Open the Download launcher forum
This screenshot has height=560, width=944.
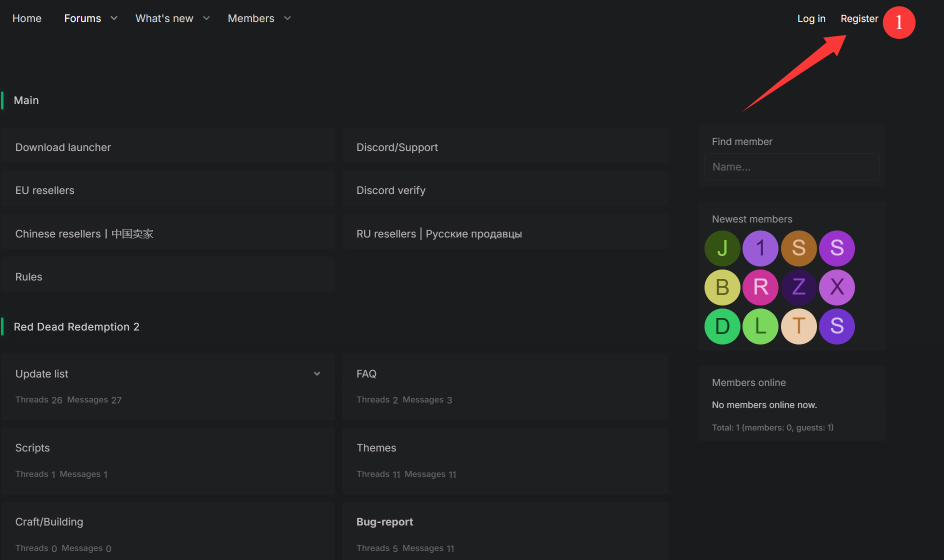click(x=63, y=147)
